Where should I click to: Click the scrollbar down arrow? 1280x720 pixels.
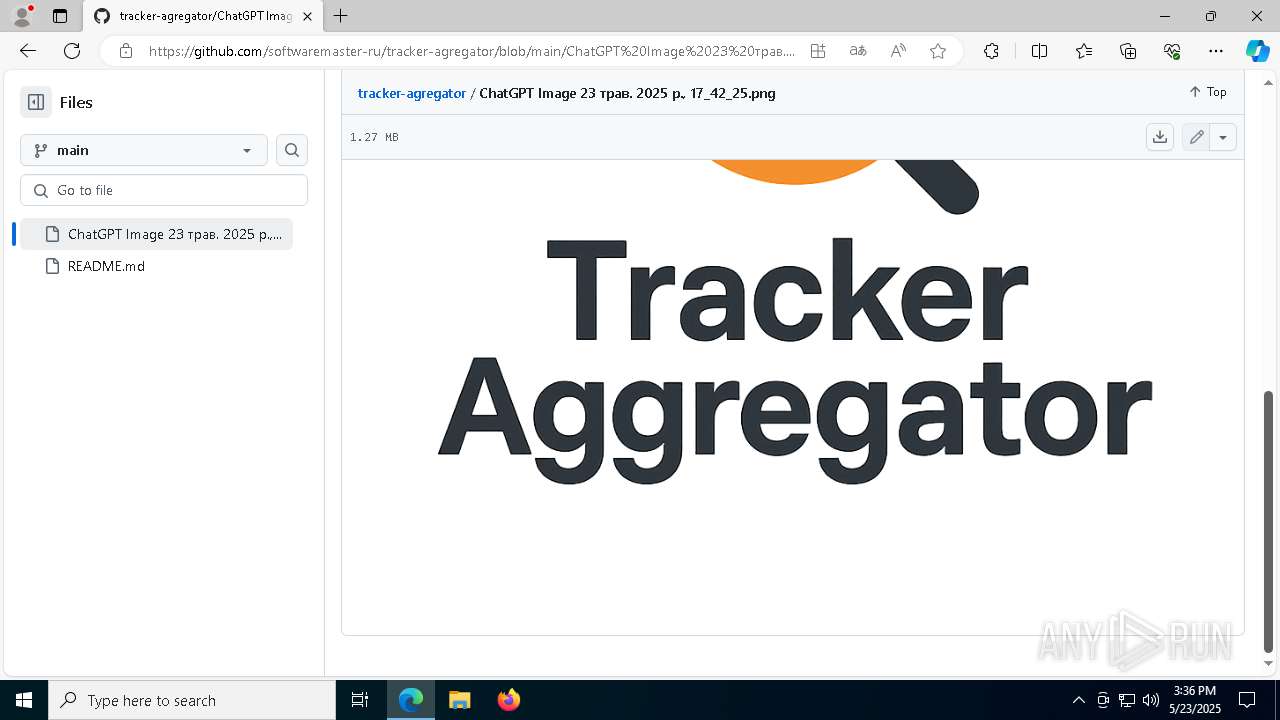(x=1270, y=663)
